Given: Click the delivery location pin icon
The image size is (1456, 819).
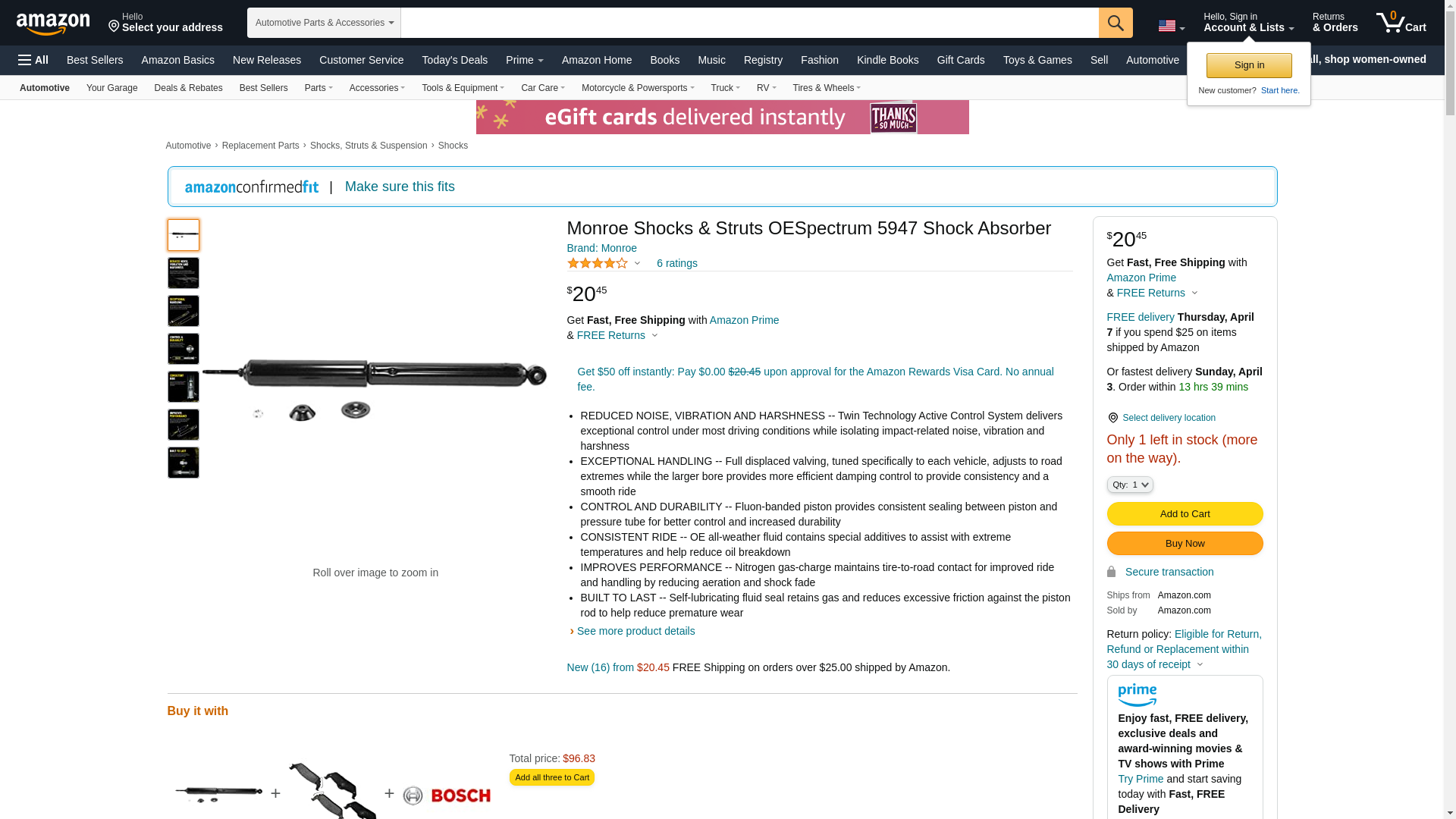Looking at the screenshot, I should (1112, 418).
